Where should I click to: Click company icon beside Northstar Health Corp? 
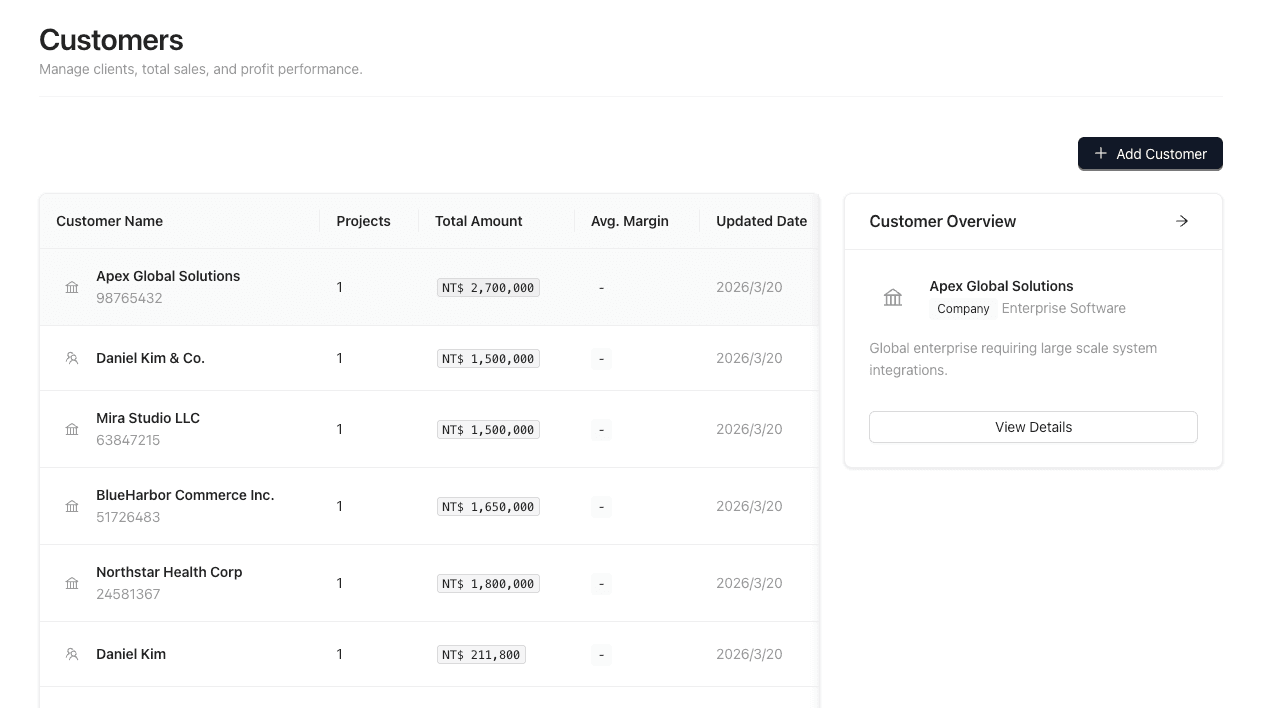tap(72, 583)
